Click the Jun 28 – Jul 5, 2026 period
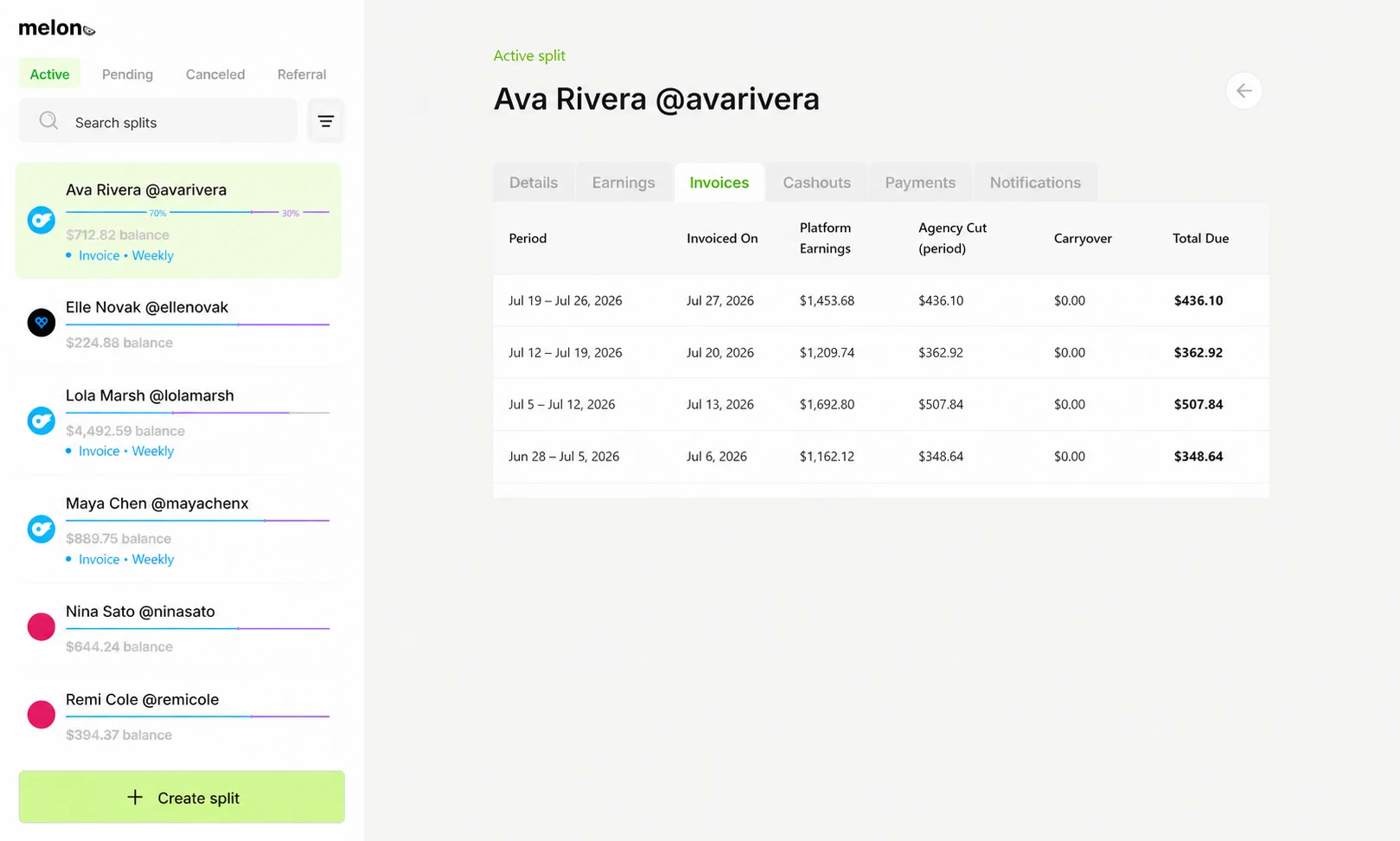The height and width of the screenshot is (841, 1400). pyautogui.click(x=564, y=456)
